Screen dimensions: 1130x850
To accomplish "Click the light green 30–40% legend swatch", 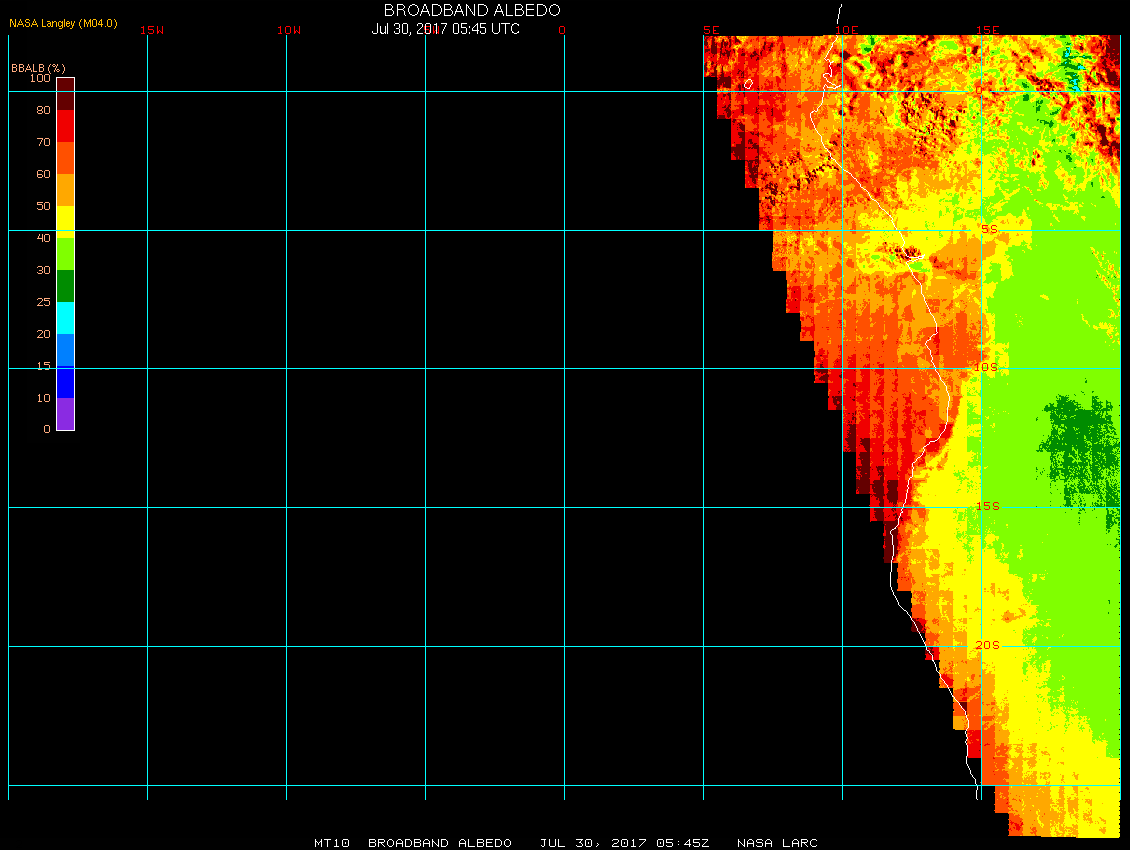I will [x=65, y=253].
